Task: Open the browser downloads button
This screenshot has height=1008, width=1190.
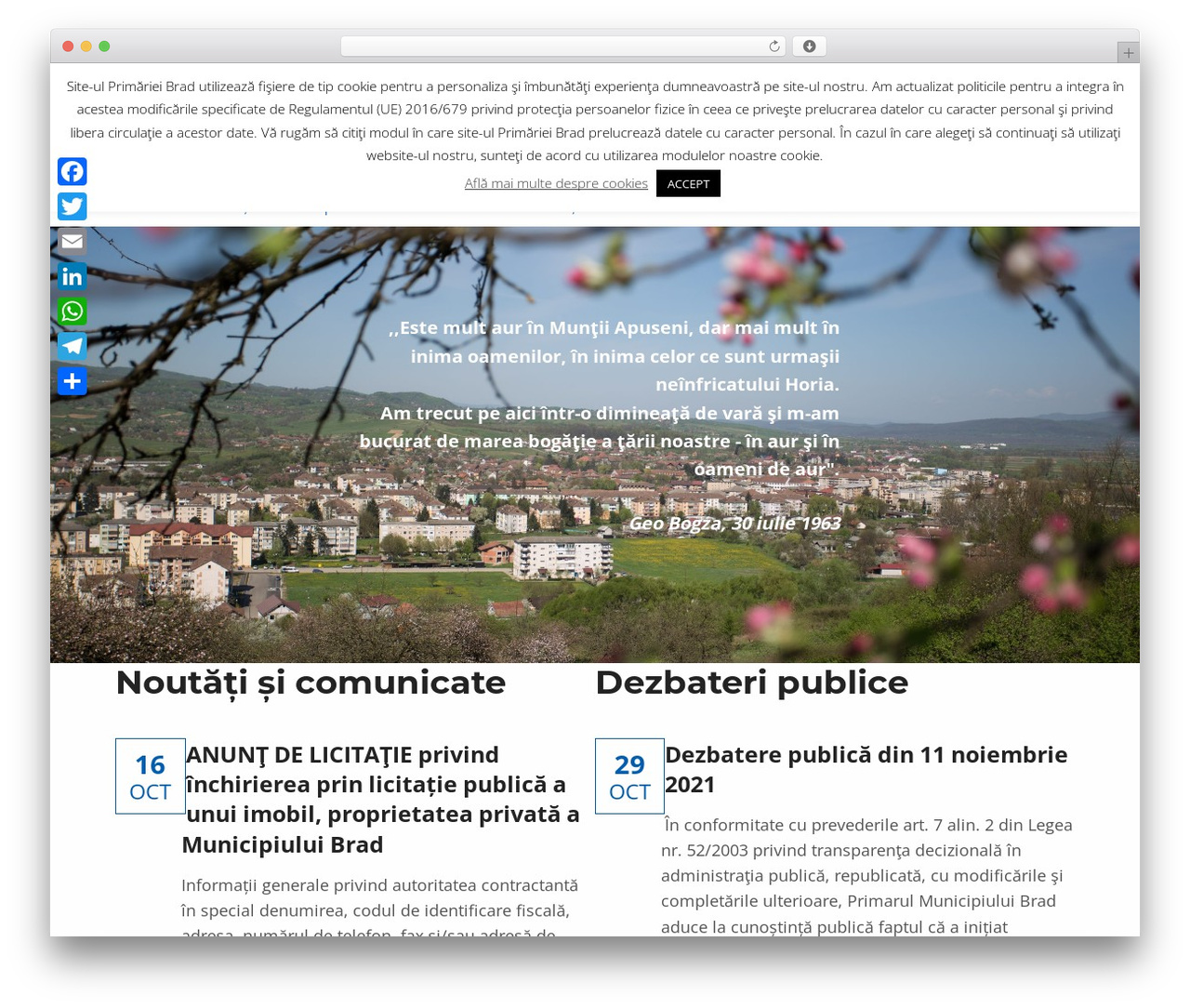Action: [x=809, y=46]
